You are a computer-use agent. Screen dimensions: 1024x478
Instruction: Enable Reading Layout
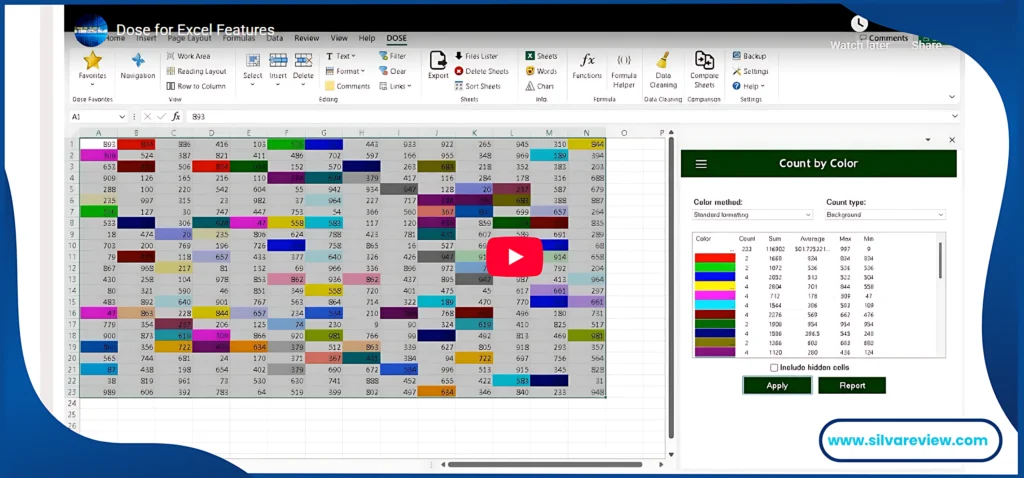pyautogui.click(x=197, y=71)
